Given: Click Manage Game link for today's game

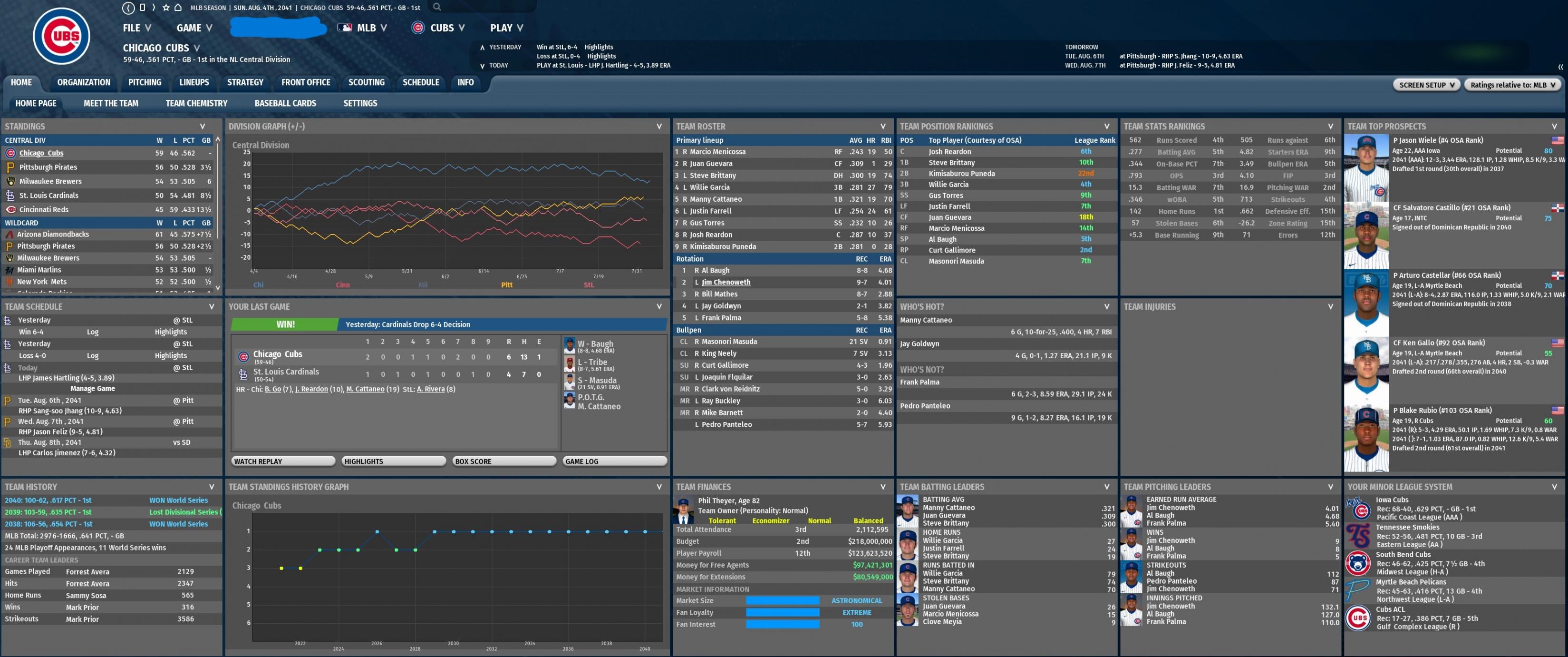Looking at the screenshot, I should click(x=93, y=389).
